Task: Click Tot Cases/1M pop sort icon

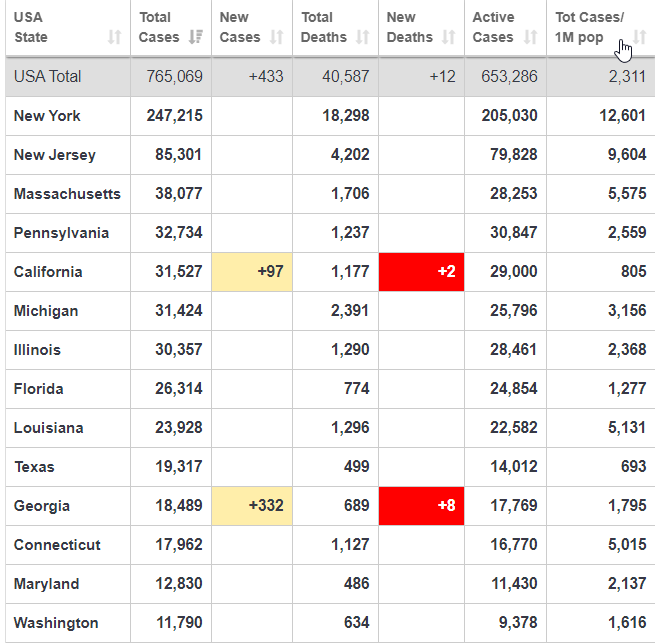Action: tap(640, 37)
